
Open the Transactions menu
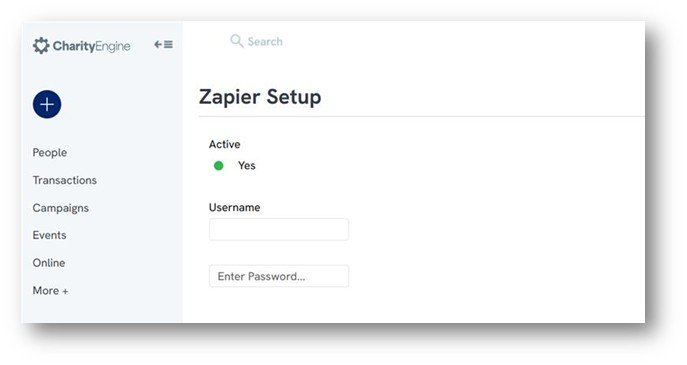click(x=65, y=180)
